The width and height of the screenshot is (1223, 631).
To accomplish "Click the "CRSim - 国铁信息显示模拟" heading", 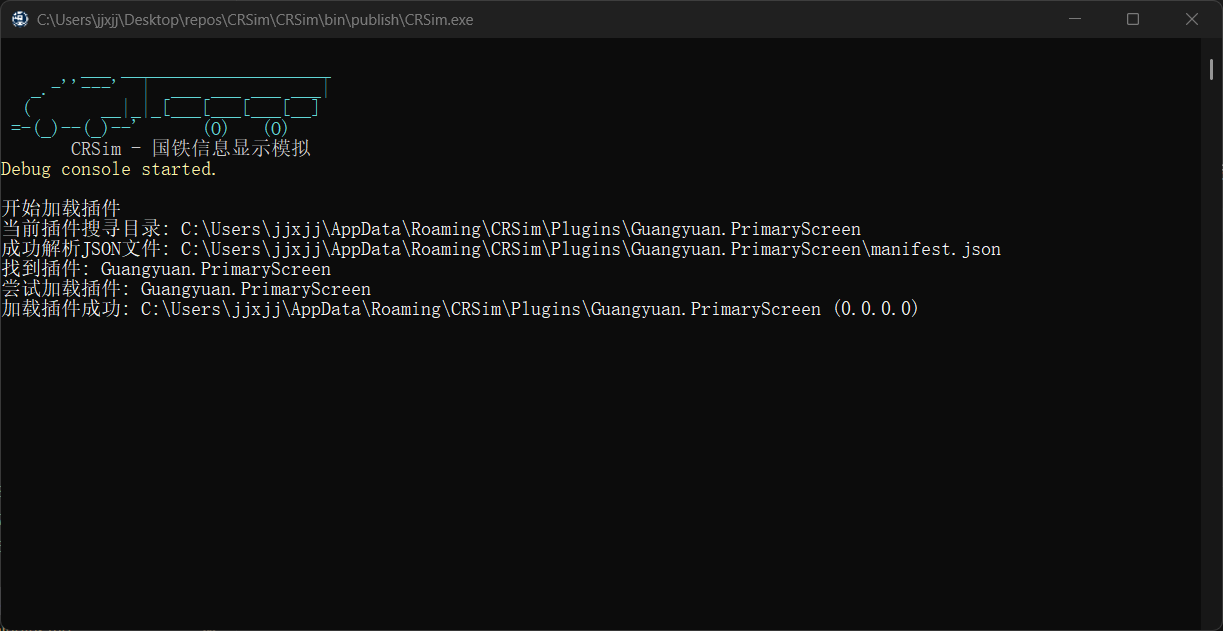I will (x=190, y=149).
